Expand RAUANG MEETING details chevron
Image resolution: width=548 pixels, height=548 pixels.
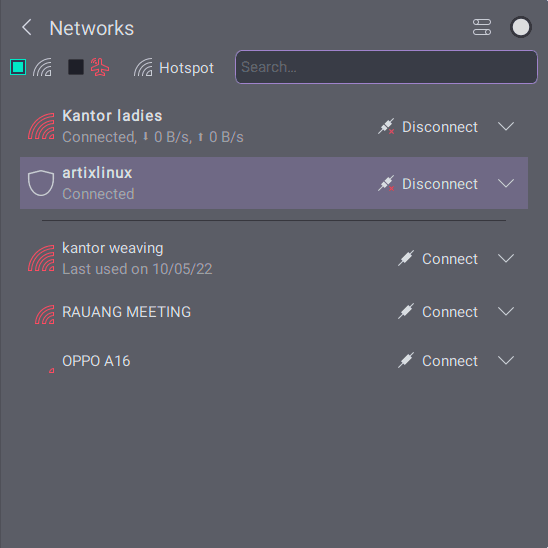[506, 311]
